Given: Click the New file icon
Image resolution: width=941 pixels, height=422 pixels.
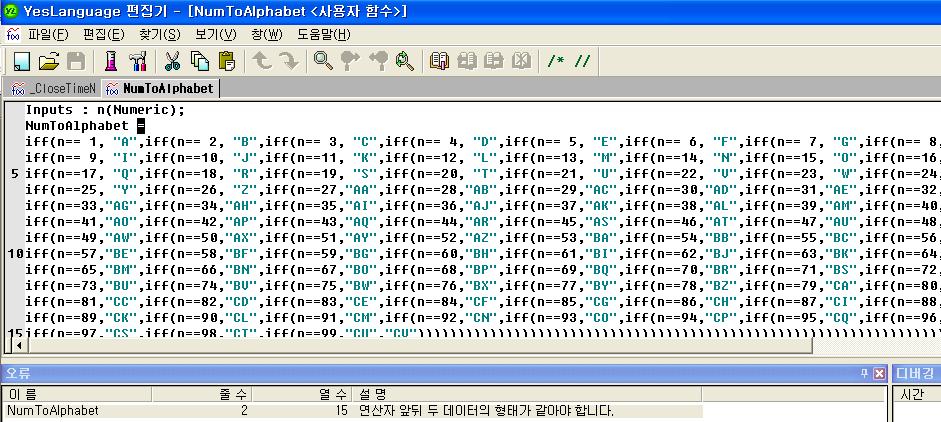Looking at the screenshot, I should pyautogui.click(x=20, y=61).
